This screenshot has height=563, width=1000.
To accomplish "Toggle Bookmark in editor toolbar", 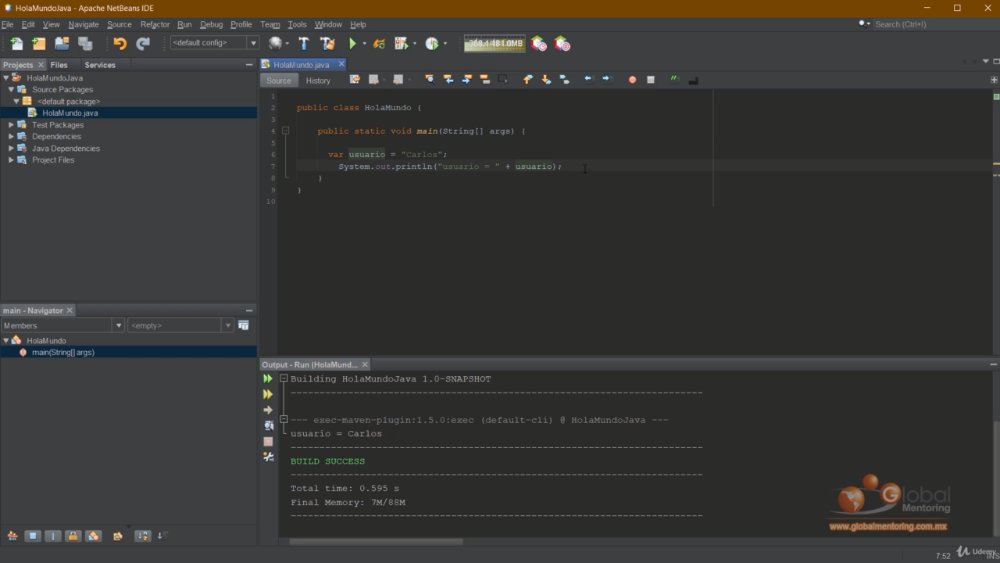I will [x=564, y=80].
